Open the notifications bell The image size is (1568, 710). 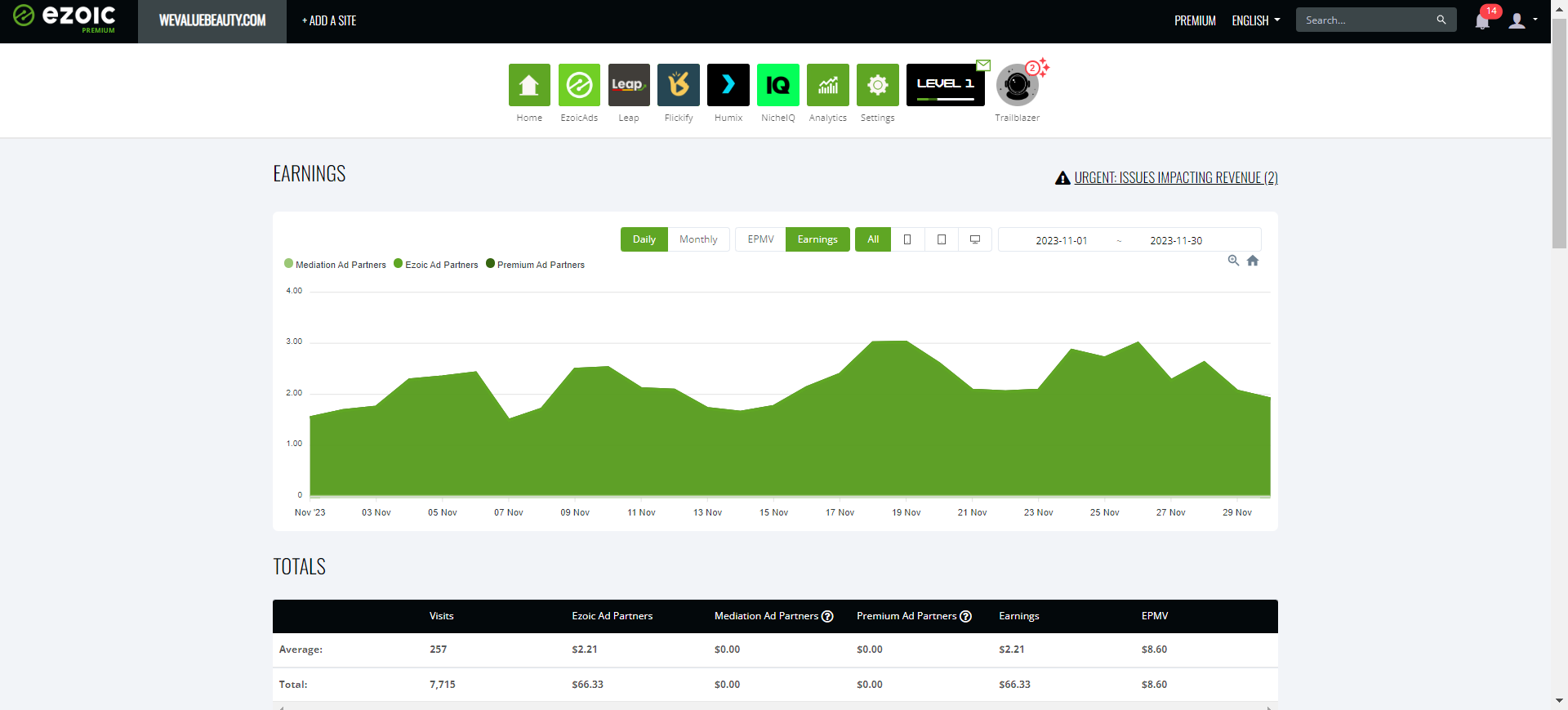[1482, 21]
